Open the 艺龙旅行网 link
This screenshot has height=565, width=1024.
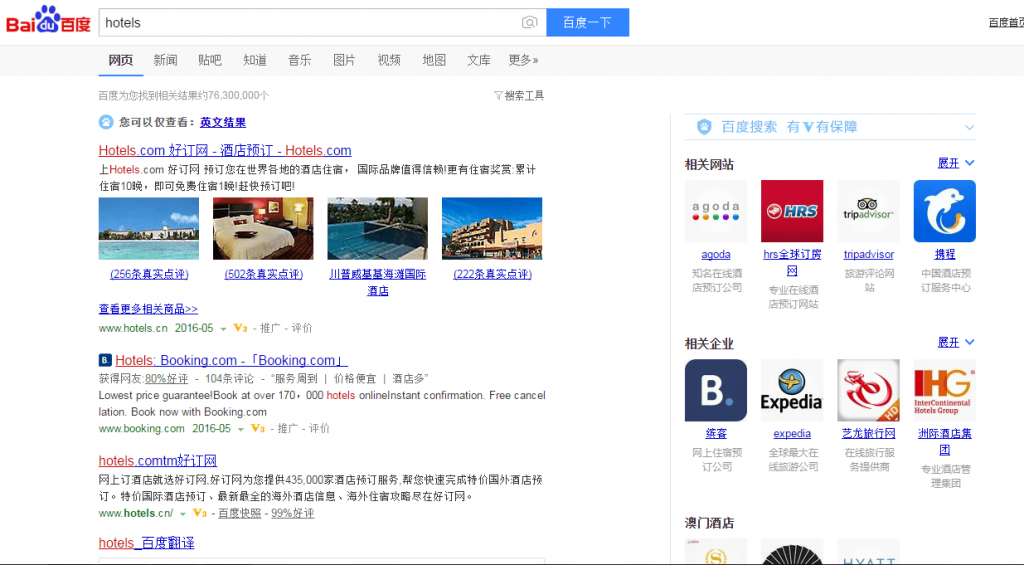[x=869, y=434]
